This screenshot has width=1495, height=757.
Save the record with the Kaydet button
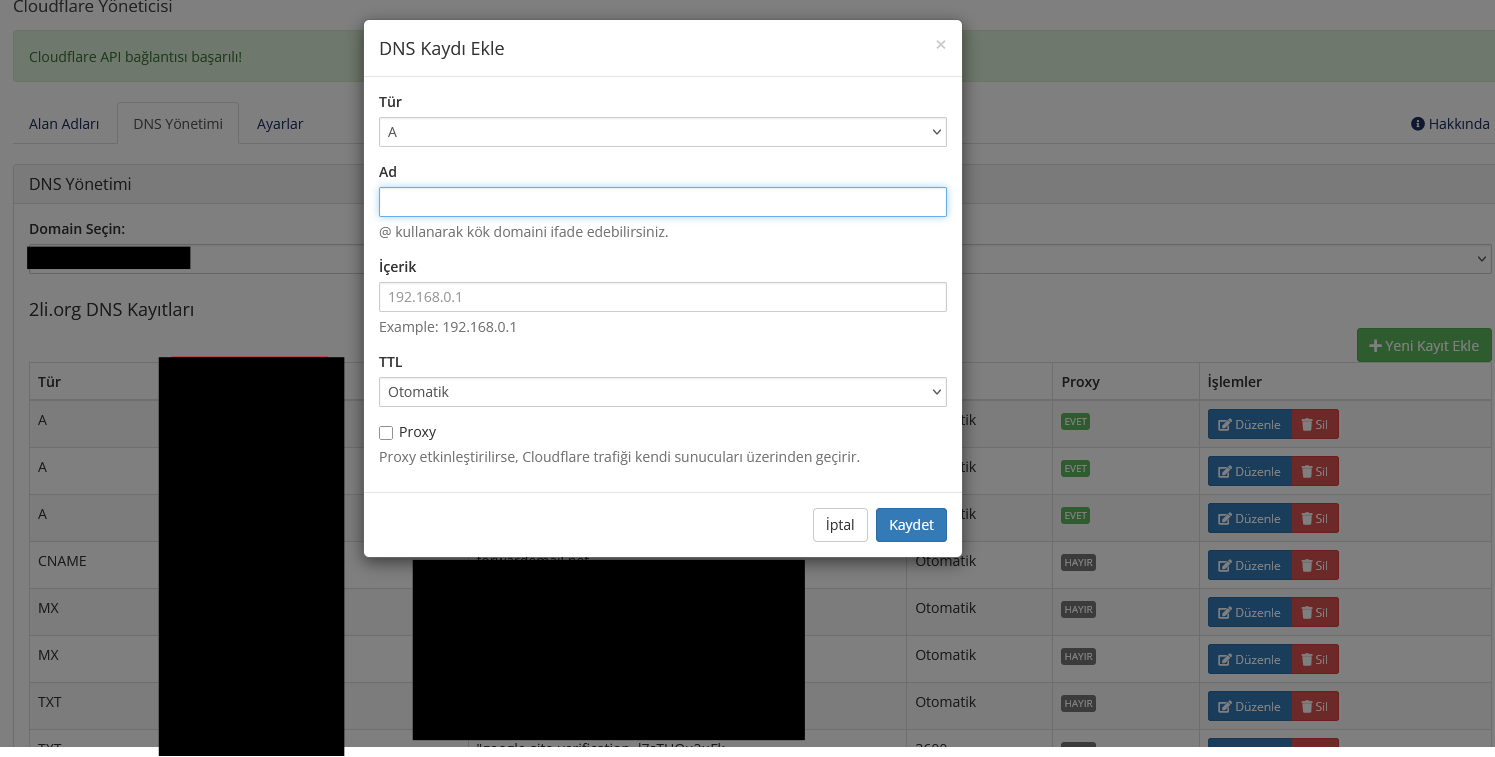pos(911,524)
